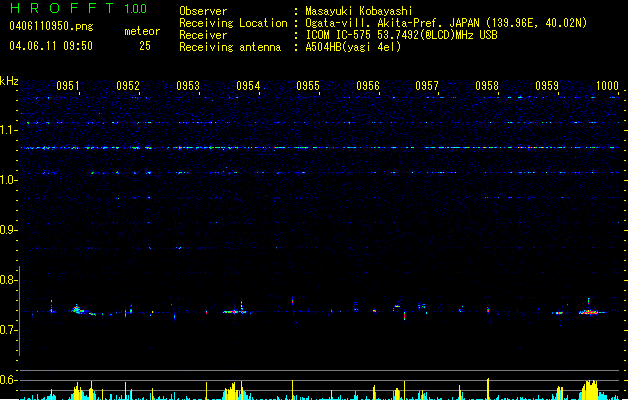Click the 0.9 kHz axis label
The image size is (629, 400).
pyautogui.click(x=8, y=230)
